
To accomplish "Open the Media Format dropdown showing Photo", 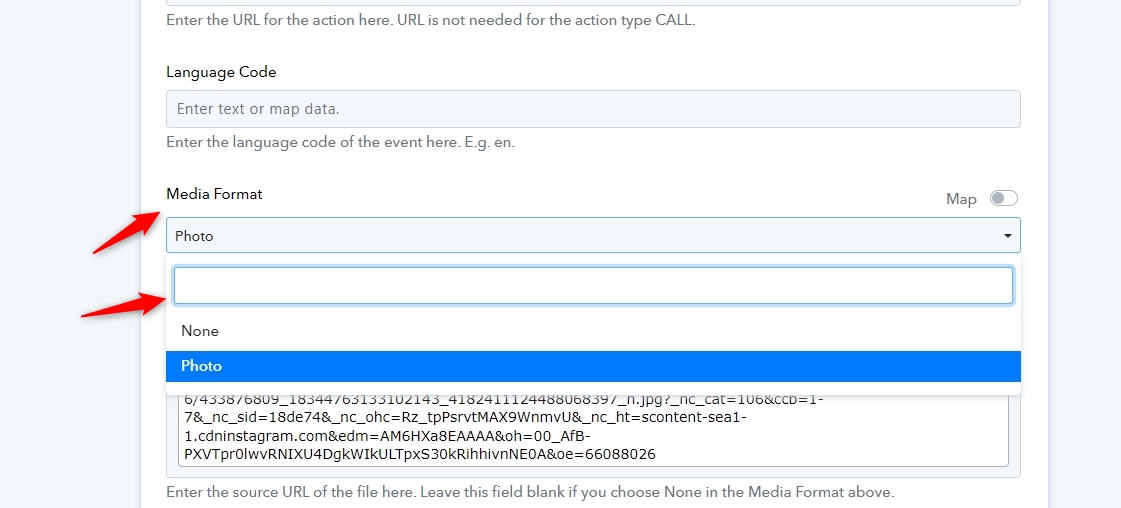I will click(593, 235).
